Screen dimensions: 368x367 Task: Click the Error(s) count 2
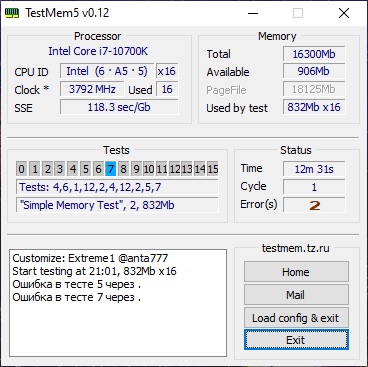[x=314, y=205]
